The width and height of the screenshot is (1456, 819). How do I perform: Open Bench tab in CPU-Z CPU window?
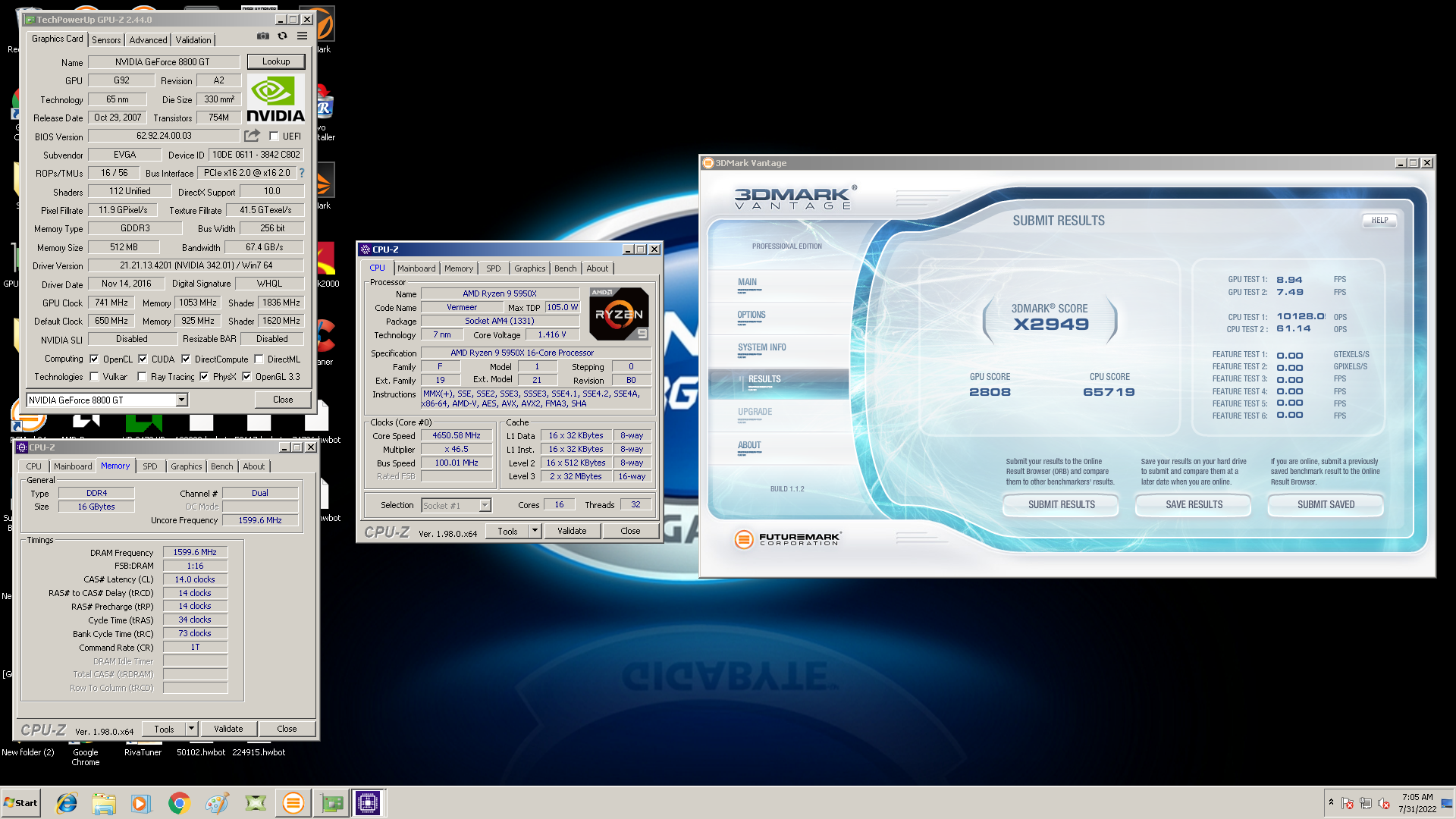[565, 268]
